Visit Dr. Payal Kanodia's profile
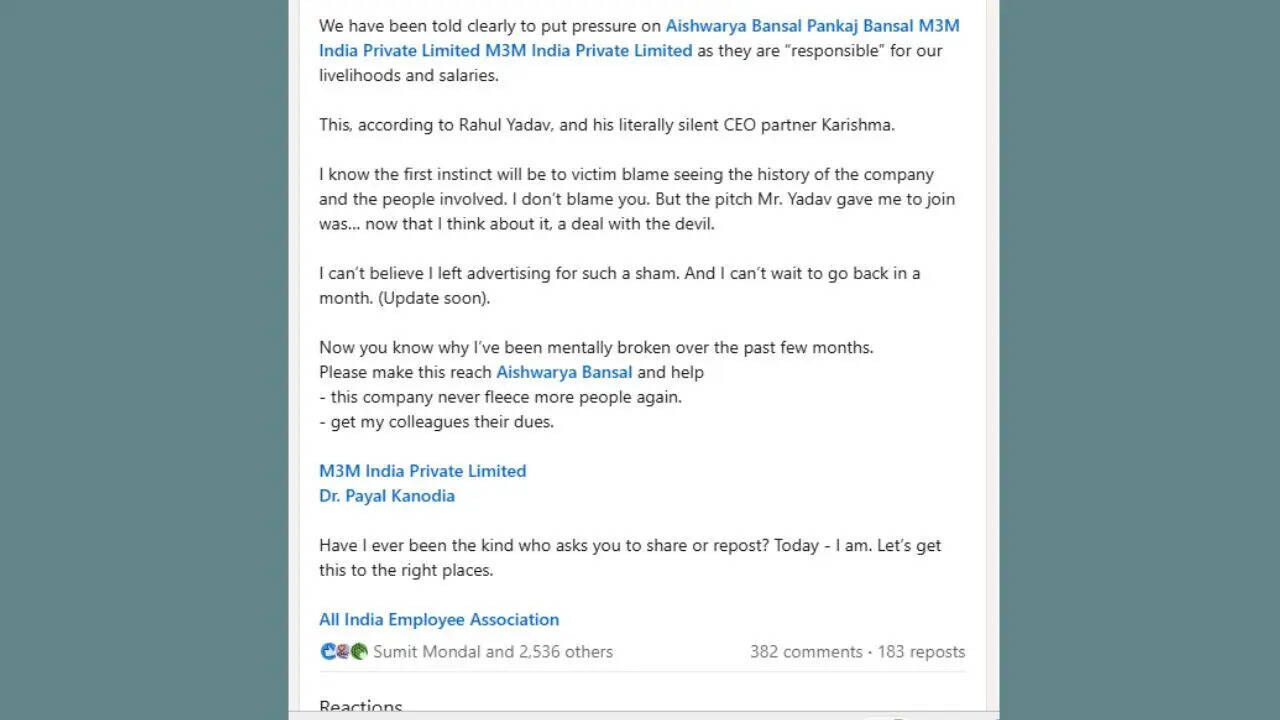 click(387, 496)
